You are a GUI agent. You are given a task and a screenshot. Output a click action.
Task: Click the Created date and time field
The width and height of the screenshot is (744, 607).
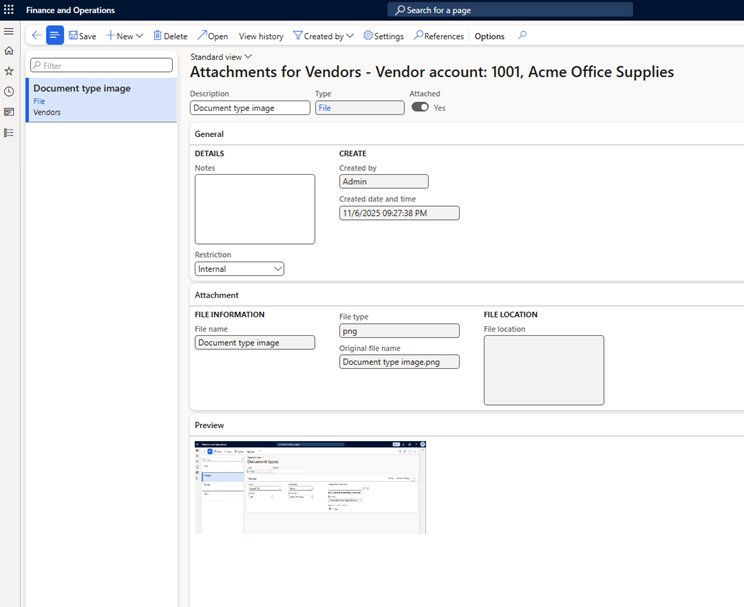coord(399,213)
